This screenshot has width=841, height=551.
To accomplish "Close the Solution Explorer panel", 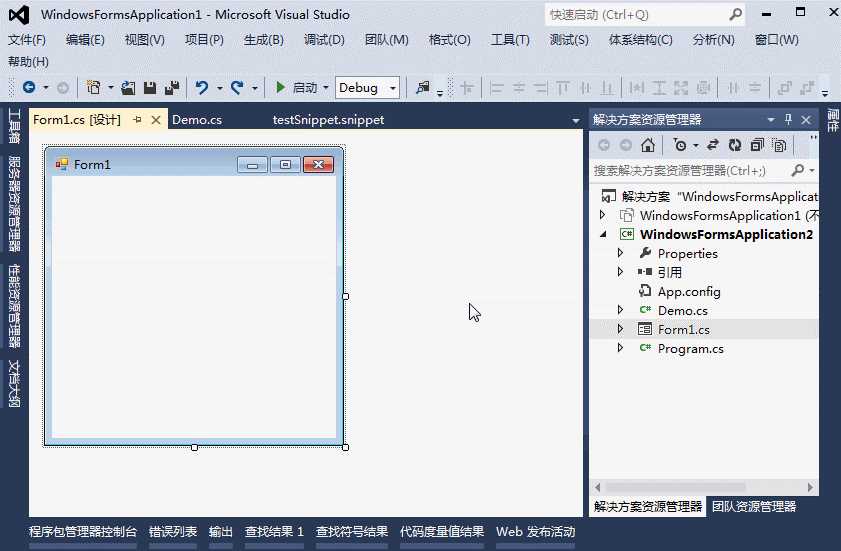I will pyautogui.click(x=806, y=120).
